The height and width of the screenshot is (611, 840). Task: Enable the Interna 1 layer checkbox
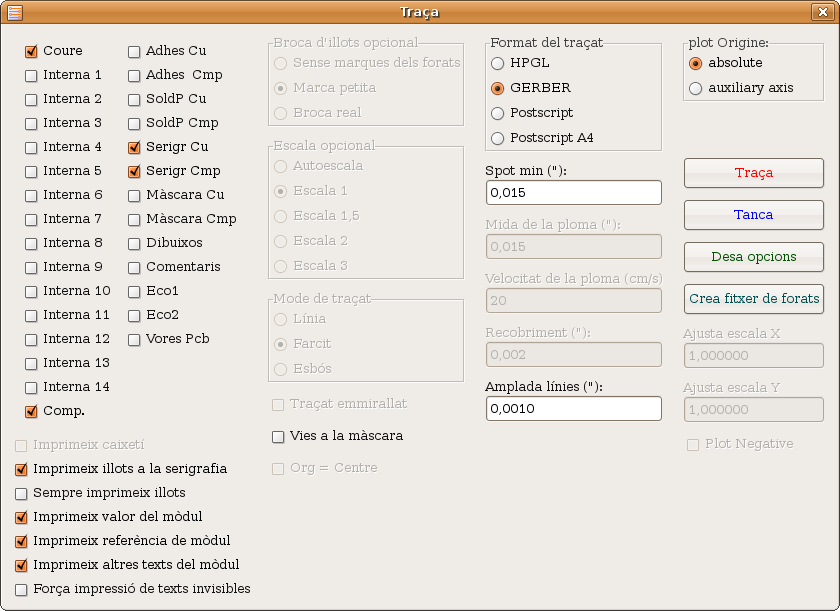(31, 76)
